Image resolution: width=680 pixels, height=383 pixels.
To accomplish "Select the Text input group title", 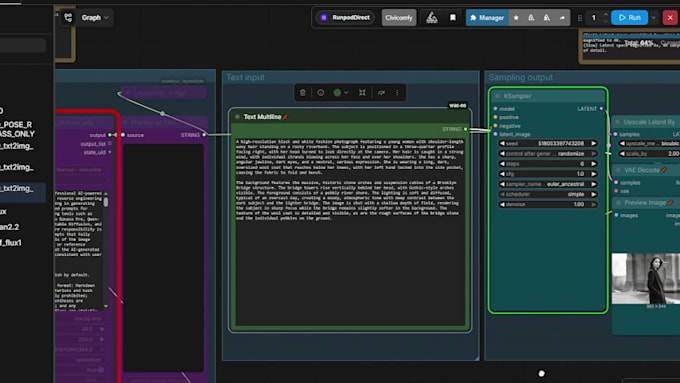I will [245, 77].
